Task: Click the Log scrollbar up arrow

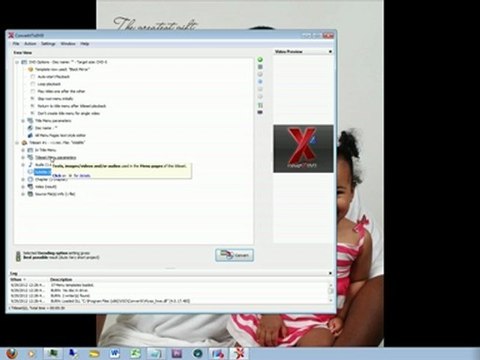Action: tap(331, 285)
